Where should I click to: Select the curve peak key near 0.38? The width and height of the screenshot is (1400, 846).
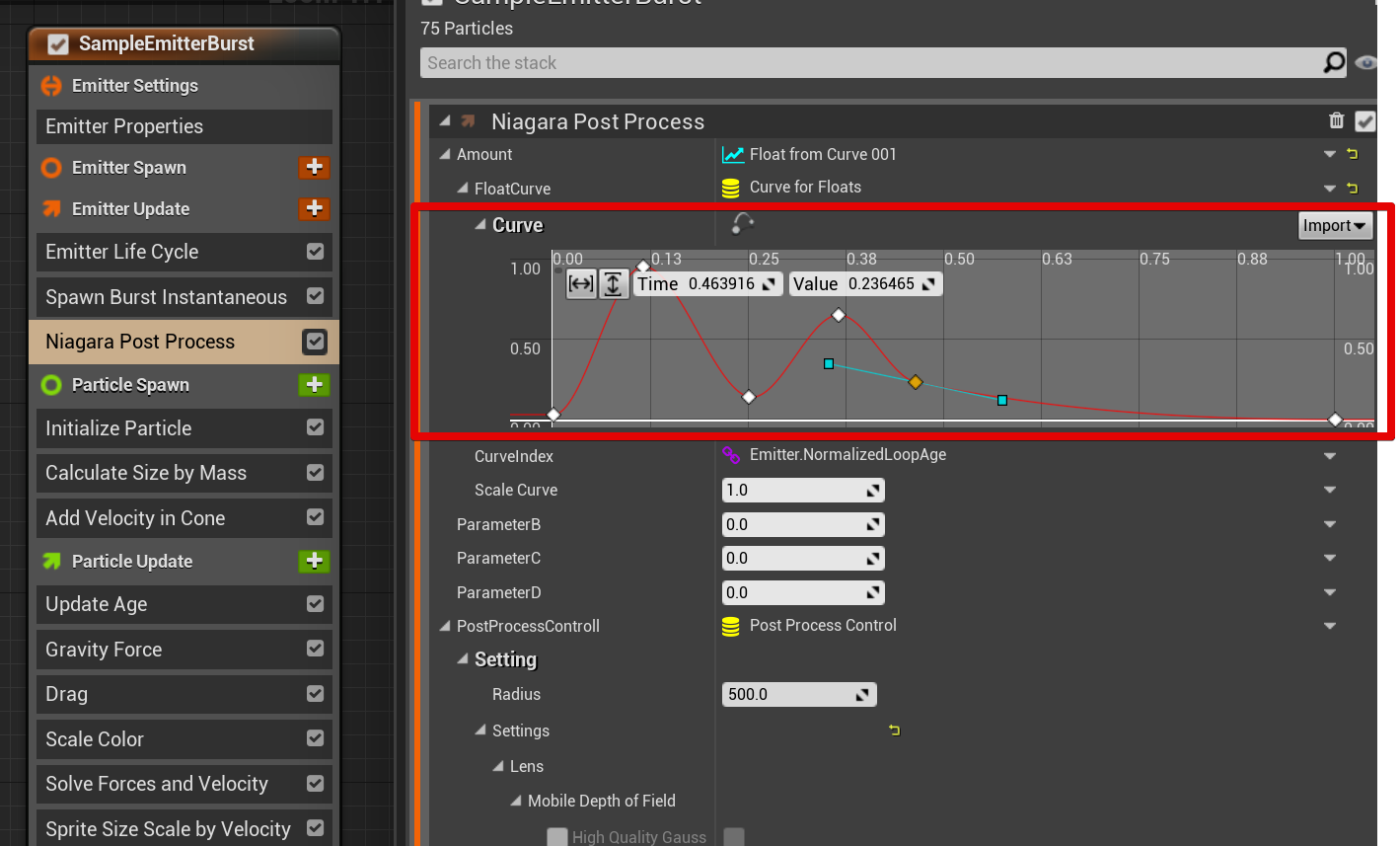coord(839,316)
